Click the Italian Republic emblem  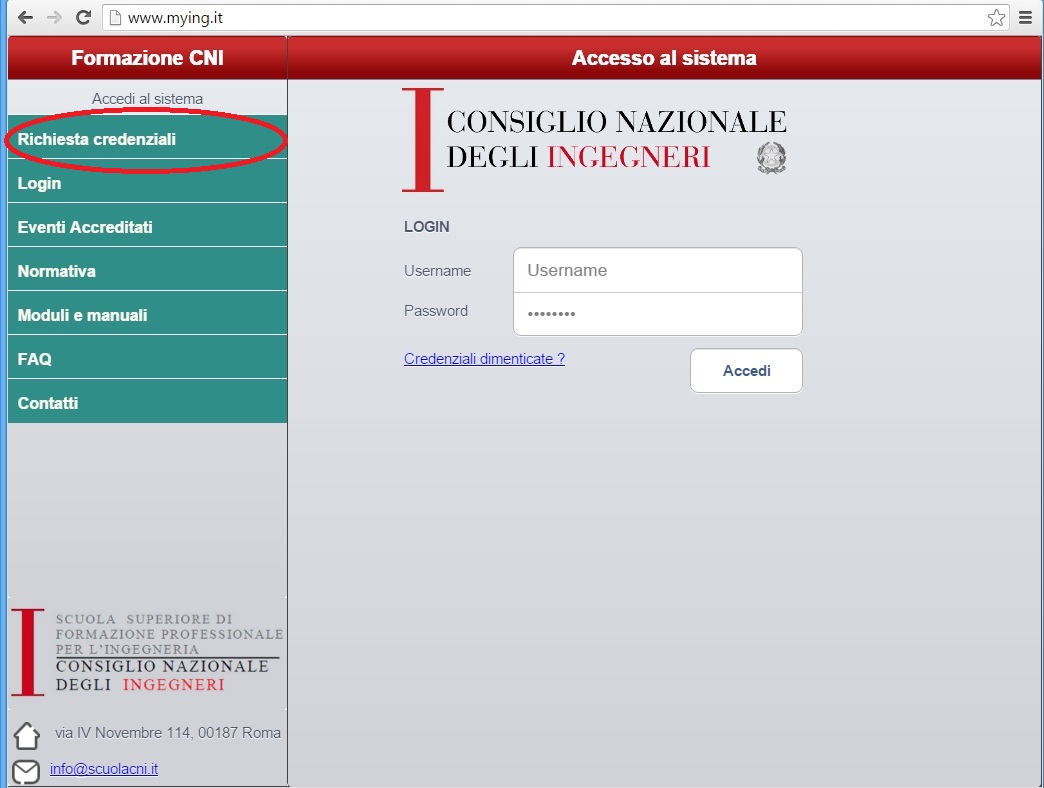coord(771,158)
